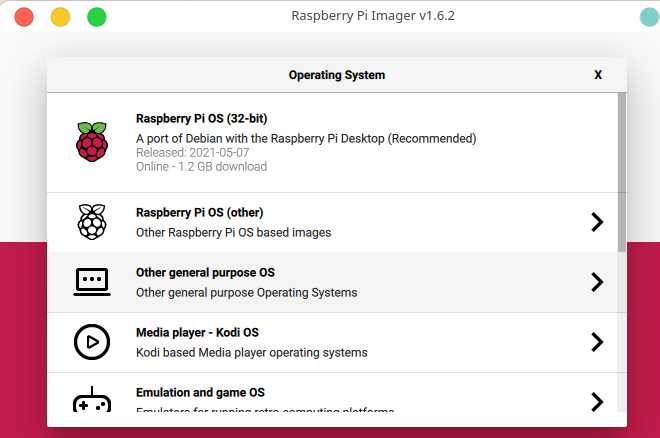Click the Raspberry Pi Imager v1.6.2 window title

coord(373,16)
